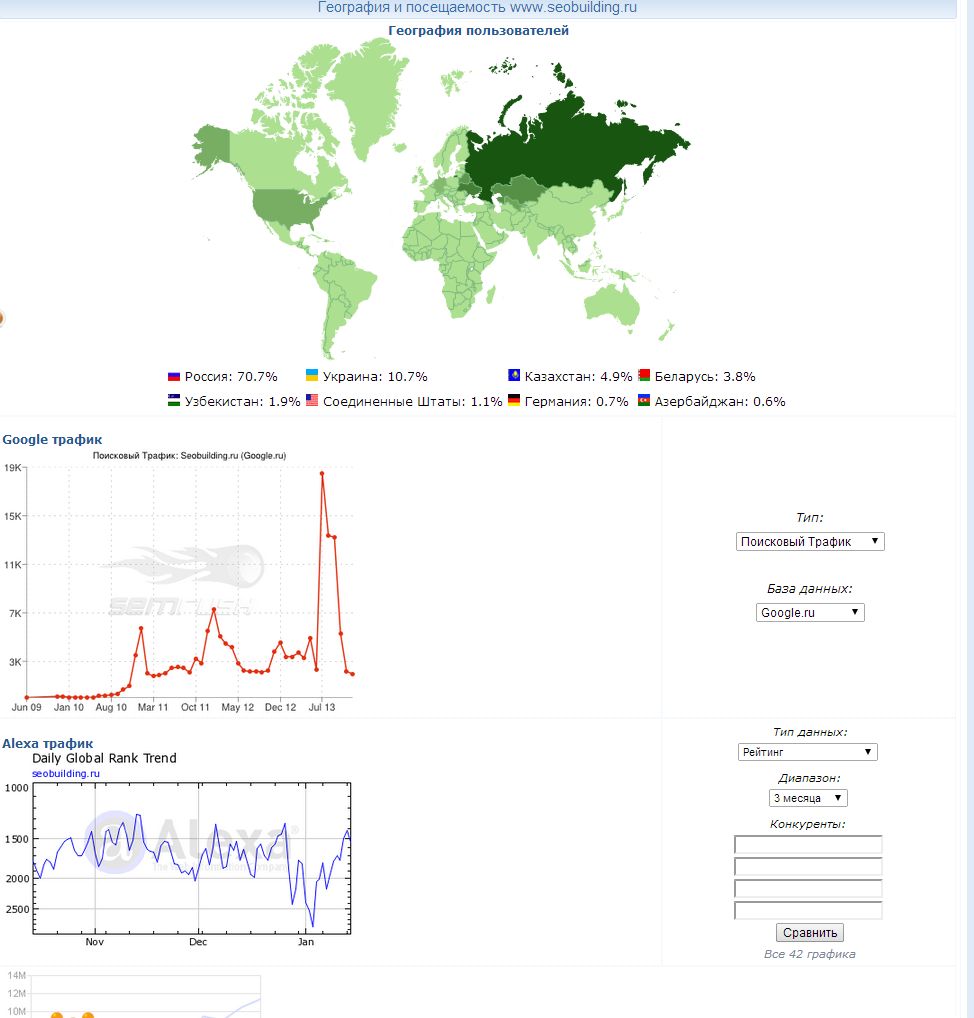Click the Alexa Daily Global Rank chart
This screenshot has height=1018, width=974.
(x=191, y=858)
